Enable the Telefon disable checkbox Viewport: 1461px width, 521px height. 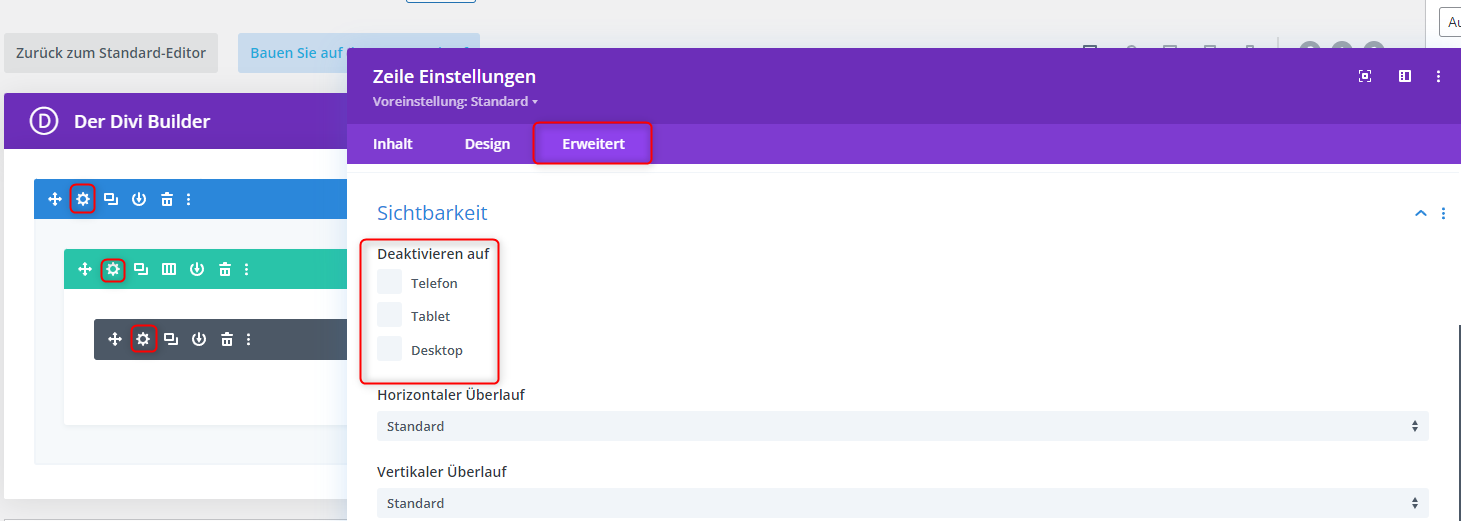(x=389, y=282)
